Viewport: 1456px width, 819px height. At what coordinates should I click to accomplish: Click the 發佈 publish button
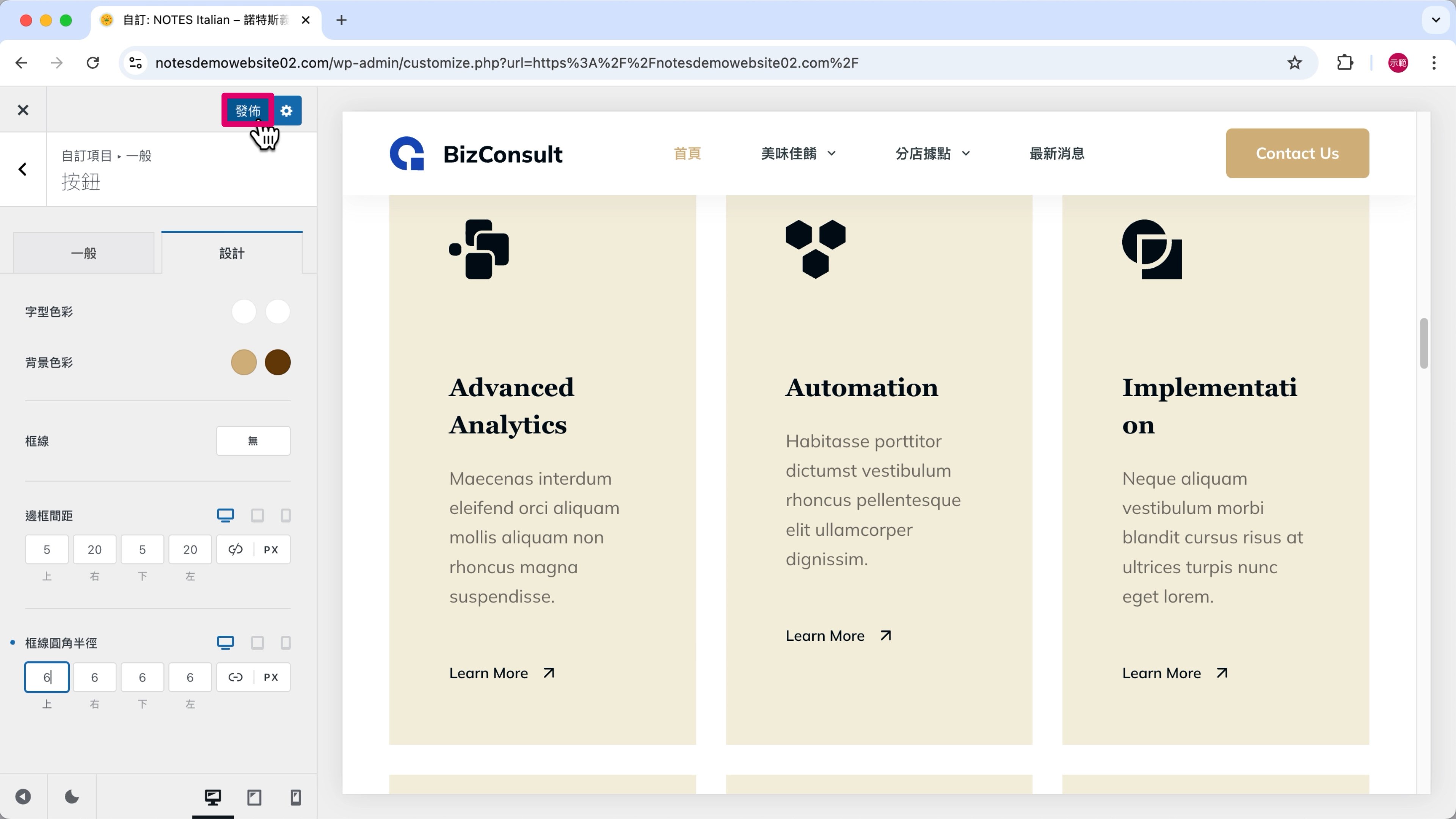click(x=248, y=111)
